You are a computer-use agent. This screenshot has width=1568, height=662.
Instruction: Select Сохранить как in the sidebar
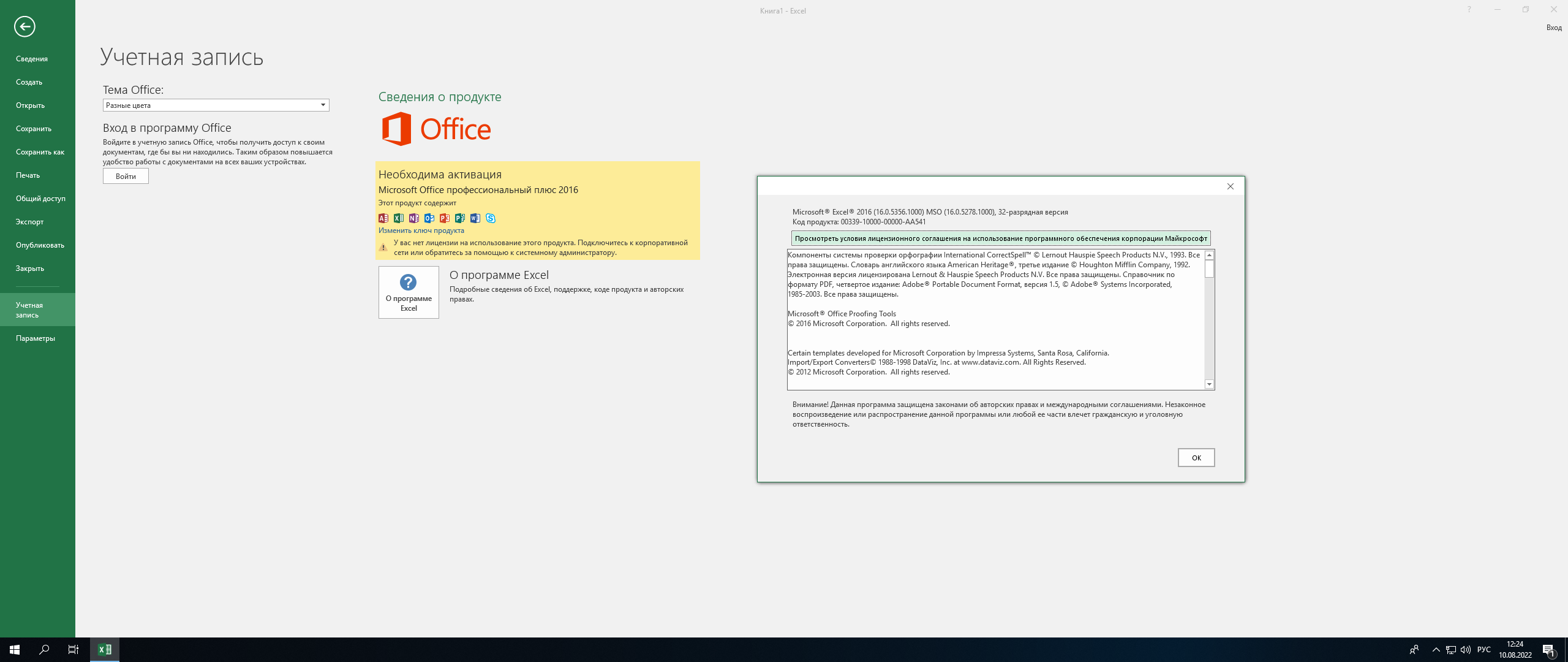pos(37,152)
